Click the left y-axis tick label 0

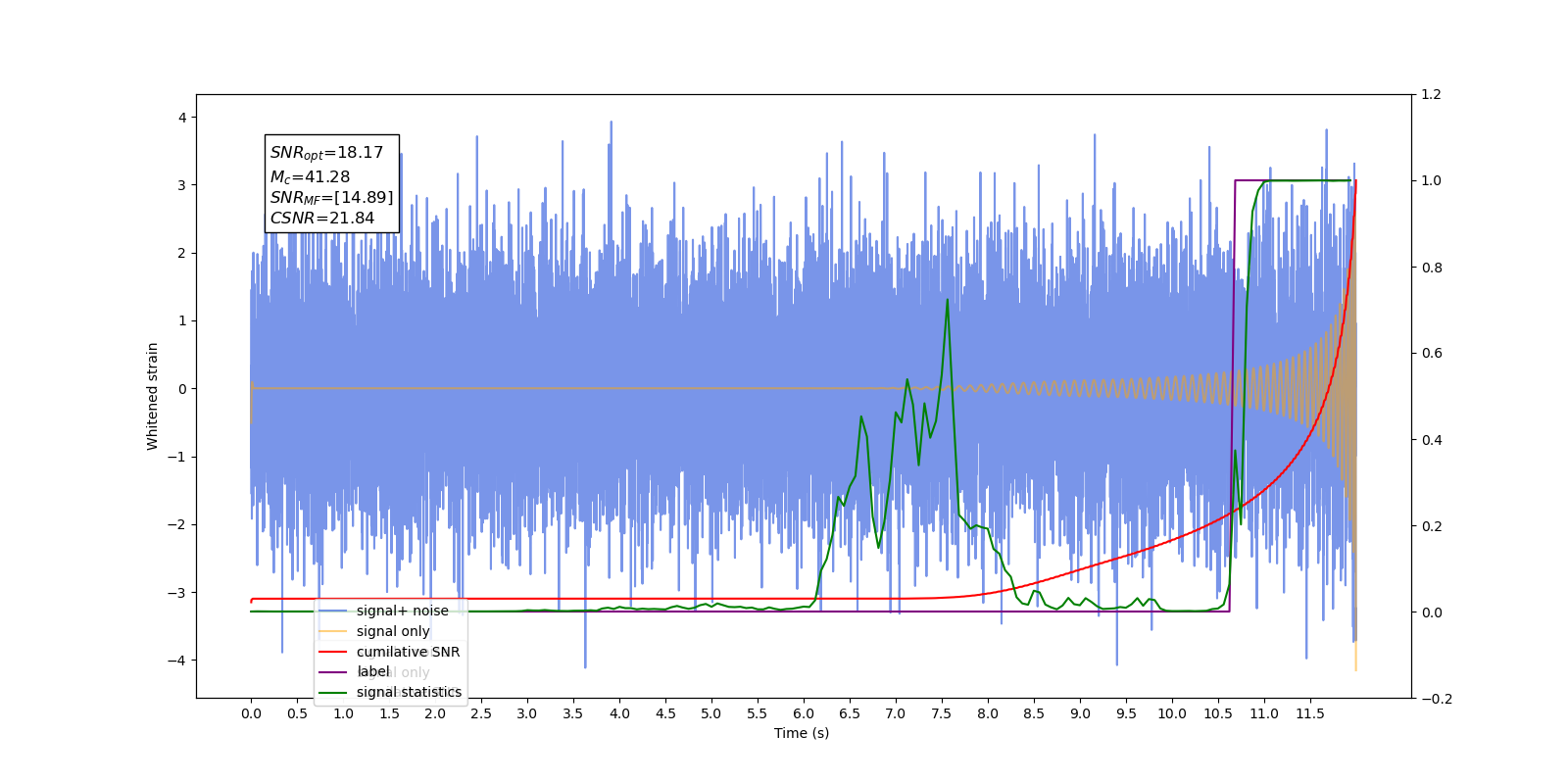(182, 389)
